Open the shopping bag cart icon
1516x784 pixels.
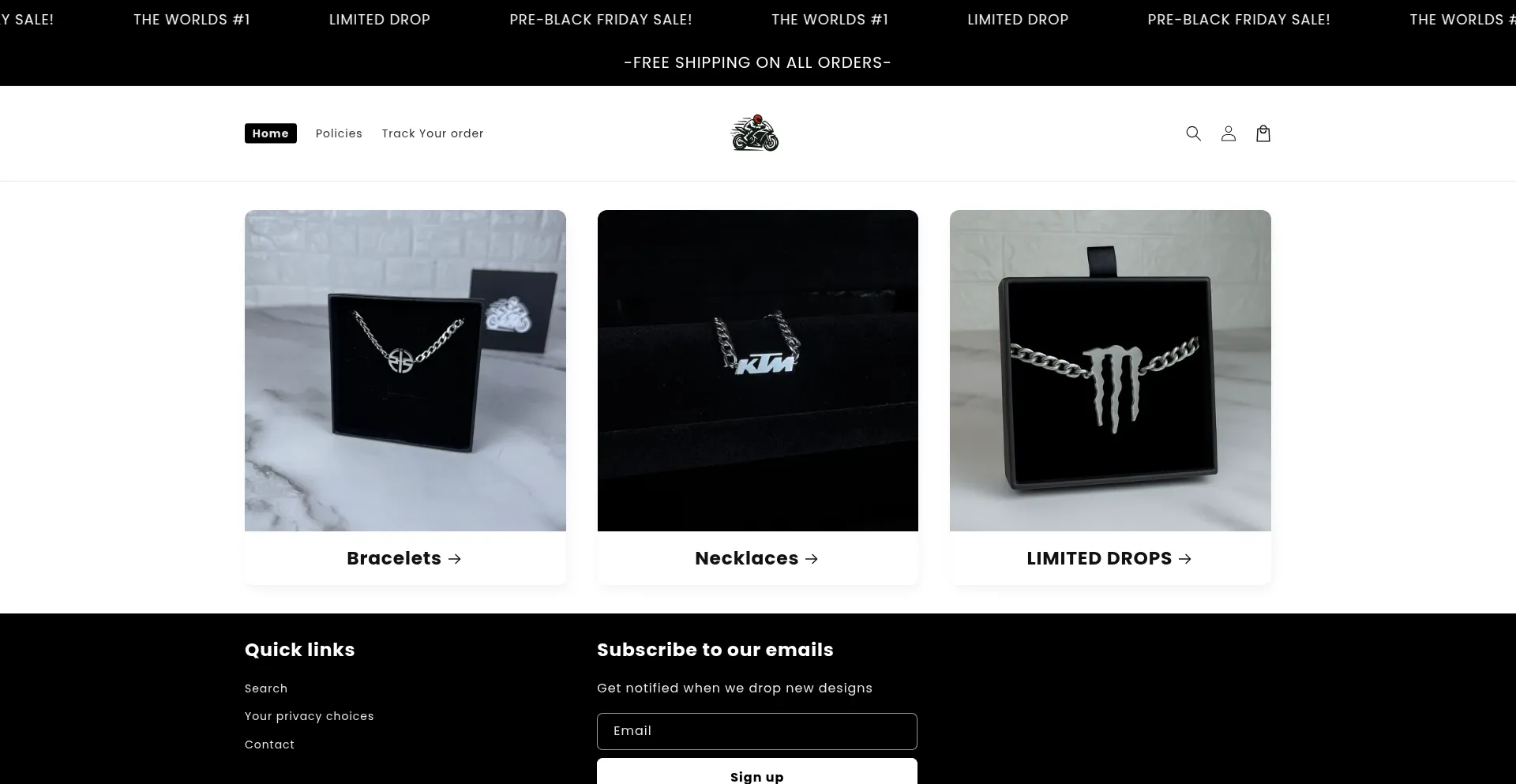click(1263, 133)
